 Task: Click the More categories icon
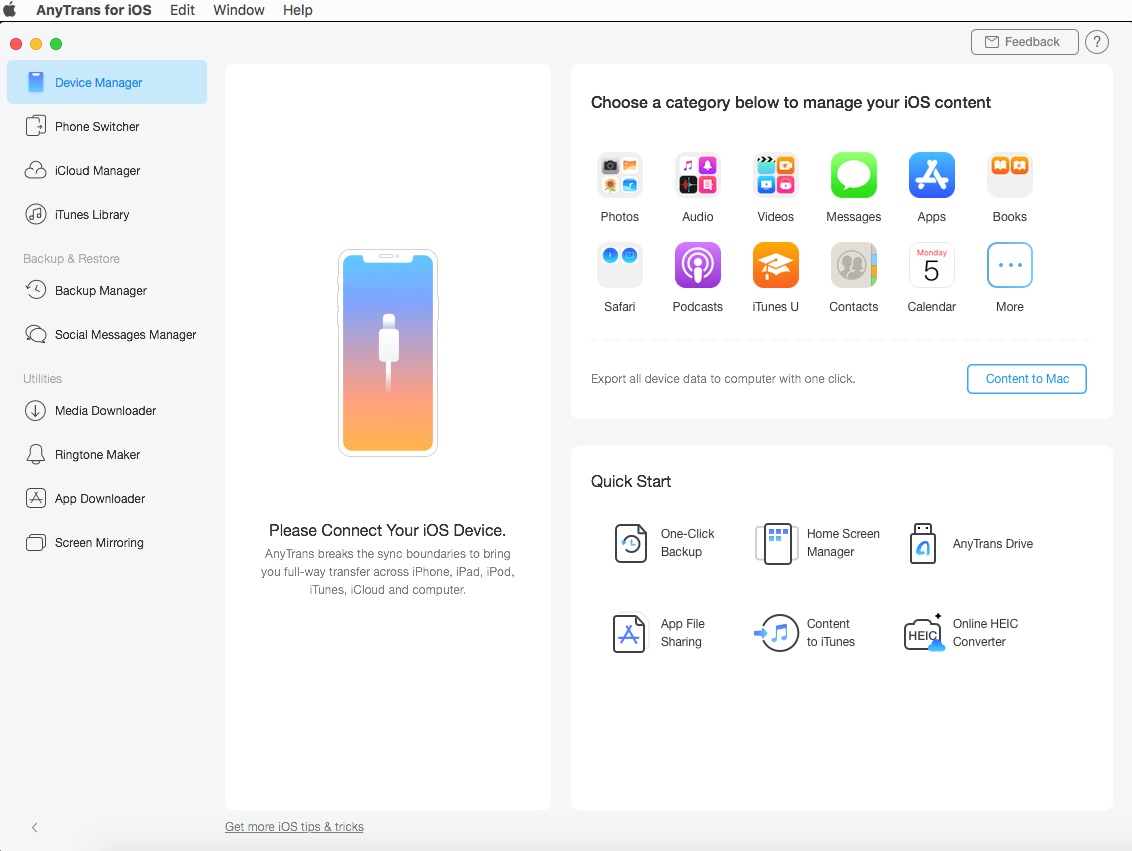[x=1009, y=265]
